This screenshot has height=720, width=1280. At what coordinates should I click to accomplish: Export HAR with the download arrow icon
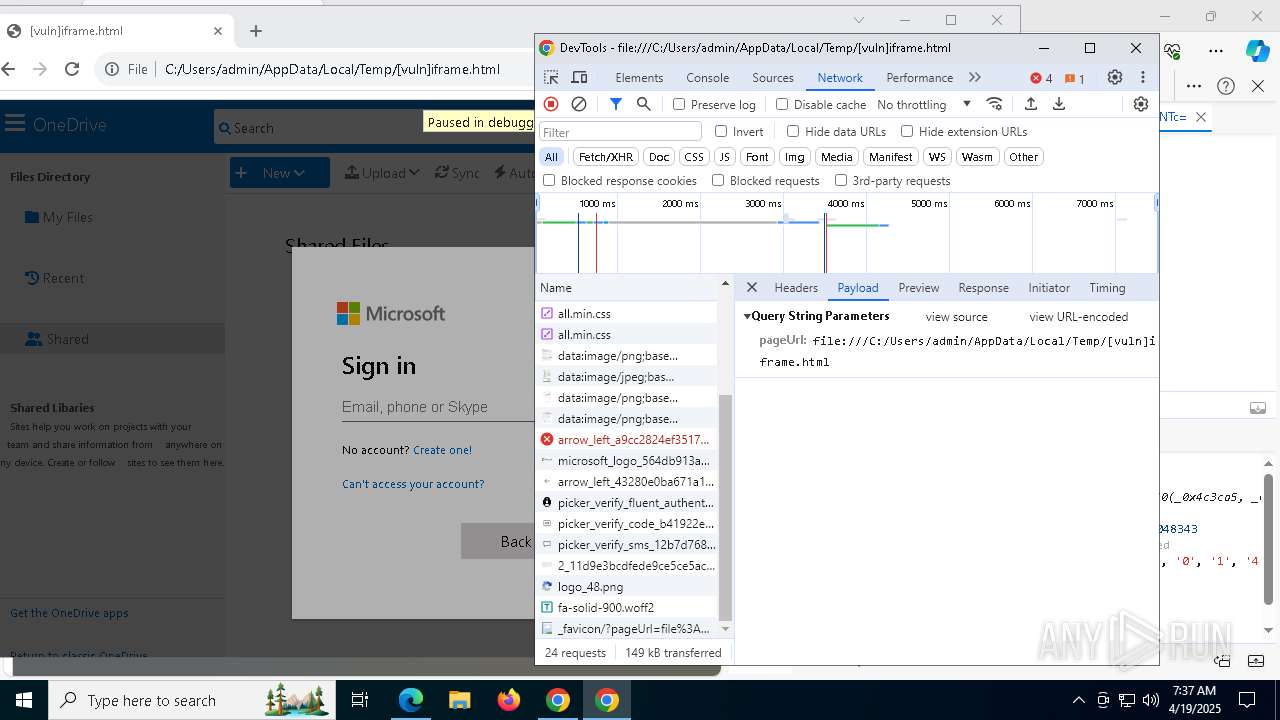[1059, 104]
